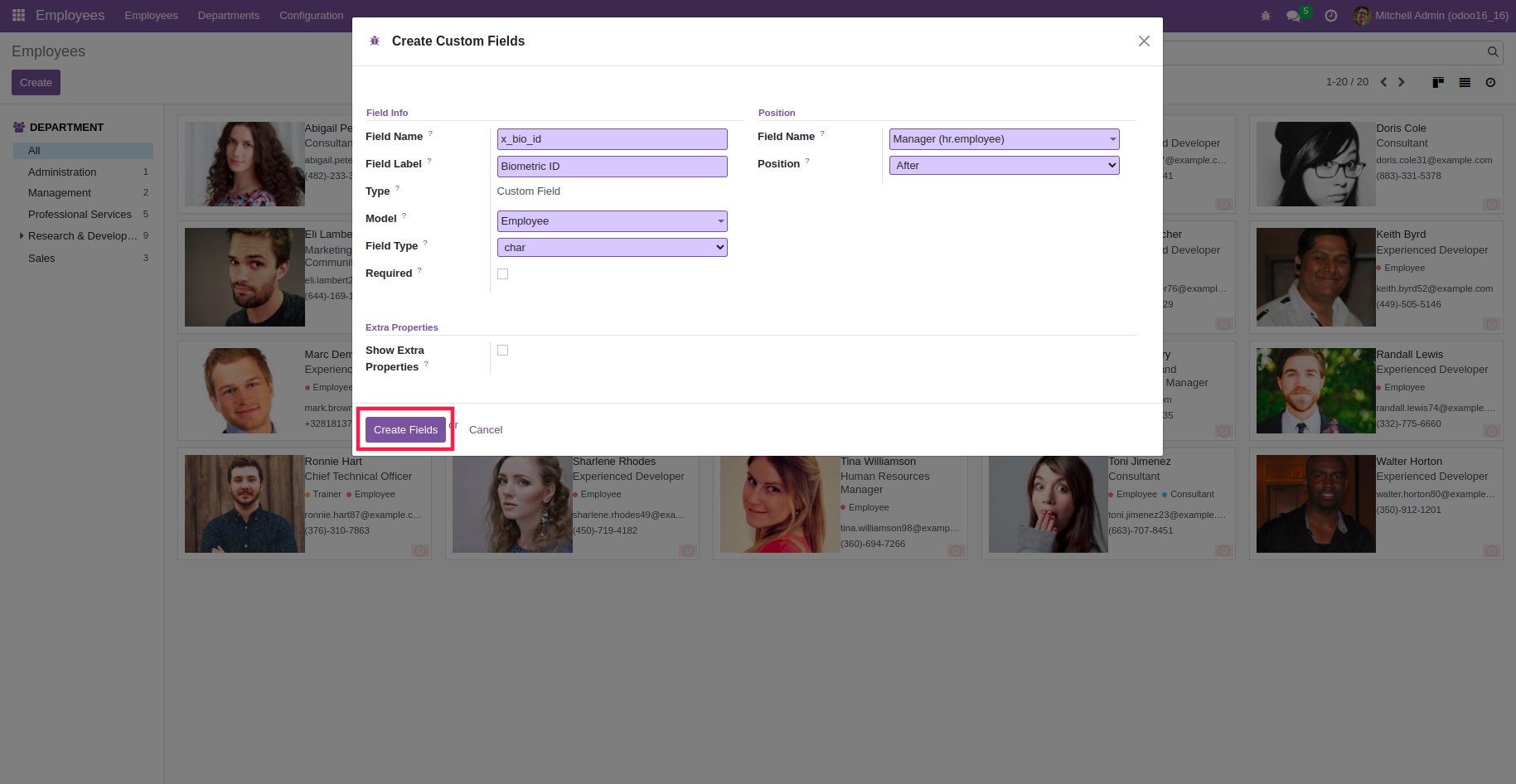
Task: Show help tooltip for Field Label
Action: coord(429,161)
